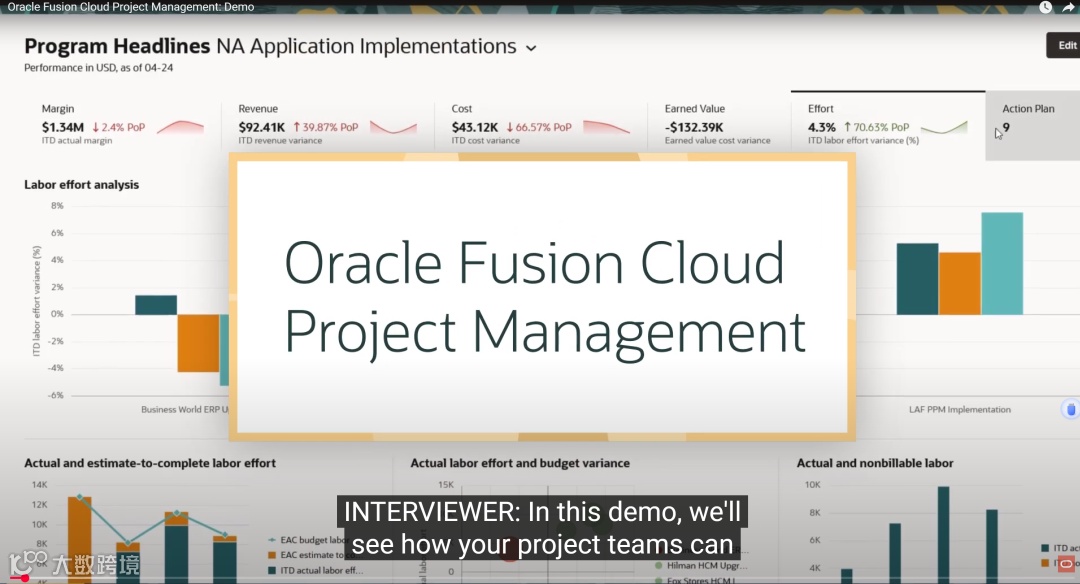Image resolution: width=1080 pixels, height=584 pixels.
Task: Toggle the 'EAC budget labor' legend entry
Action: pyautogui.click(x=307, y=540)
